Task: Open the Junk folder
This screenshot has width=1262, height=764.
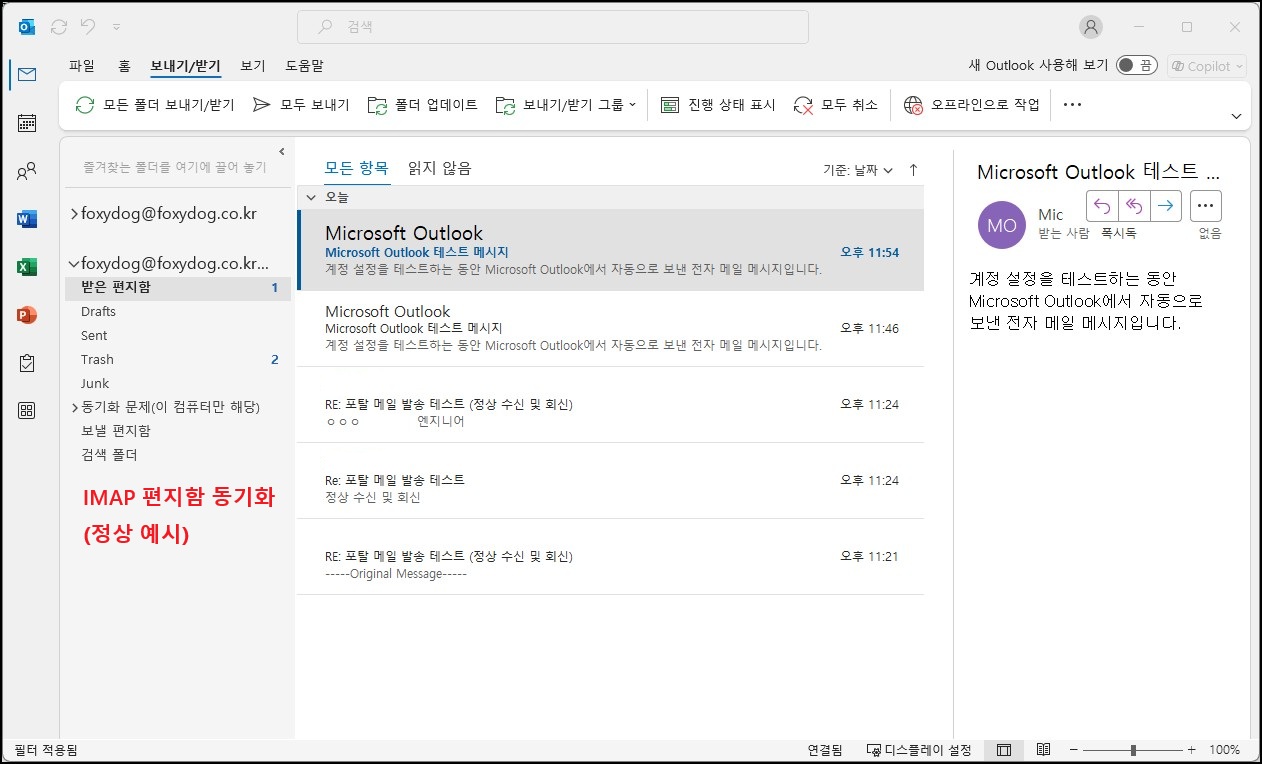Action: 95,384
